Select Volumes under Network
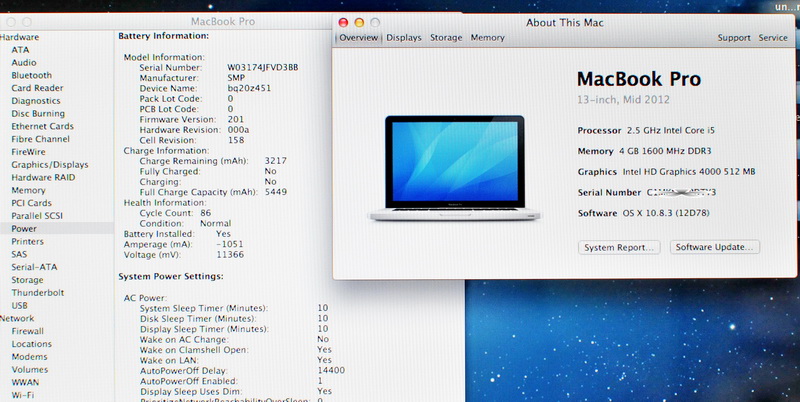Screen dimensions: 800x402 pos(30,369)
